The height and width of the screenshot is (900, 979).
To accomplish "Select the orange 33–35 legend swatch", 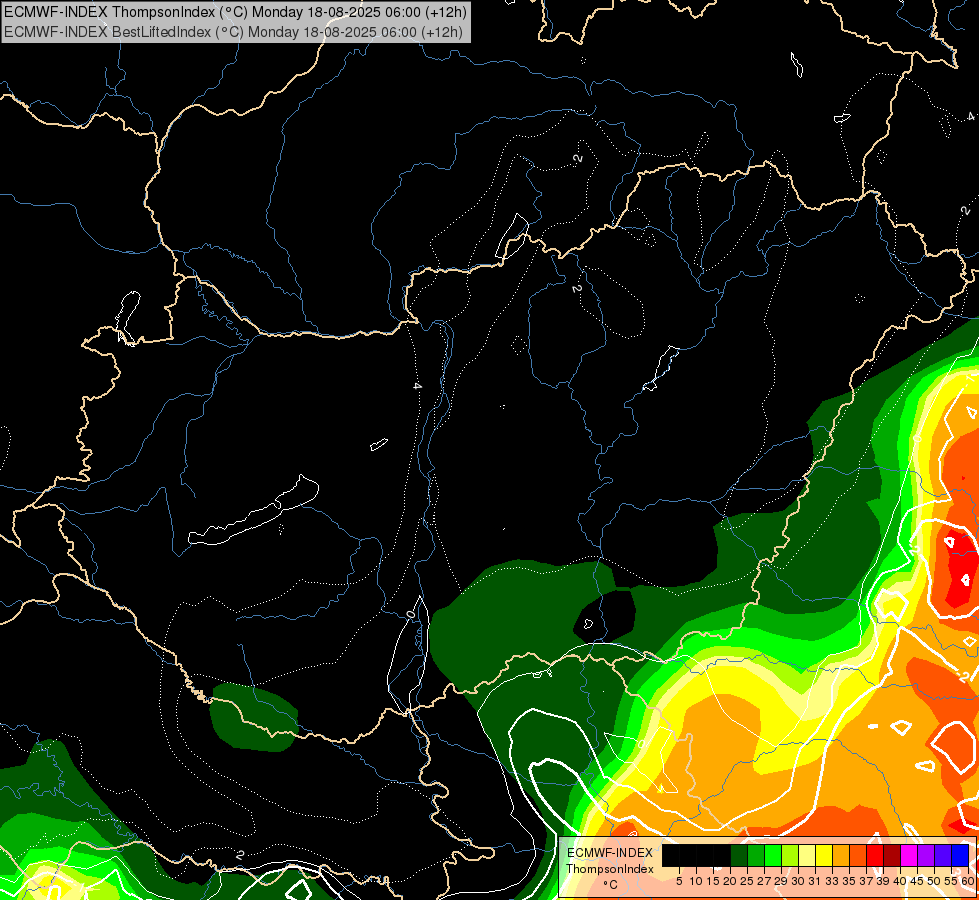I will pyautogui.click(x=841, y=855).
